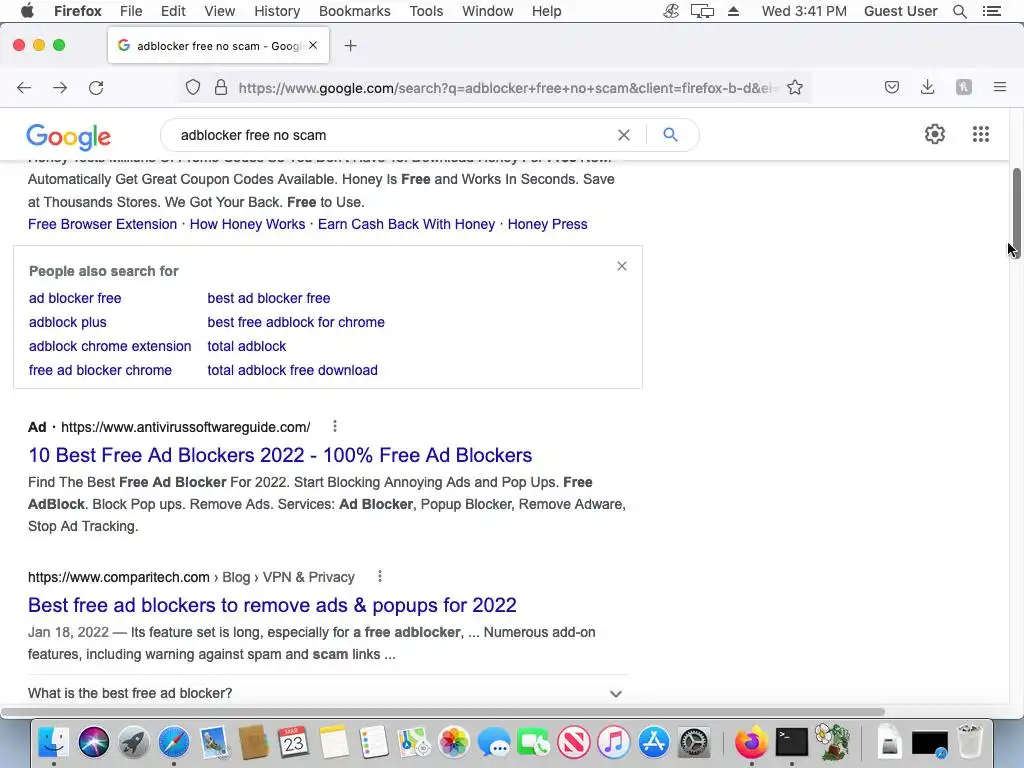The image size is (1024, 768).
Task: Open Finder from the dock
Action: pyautogui.click(x=54, y=742)
